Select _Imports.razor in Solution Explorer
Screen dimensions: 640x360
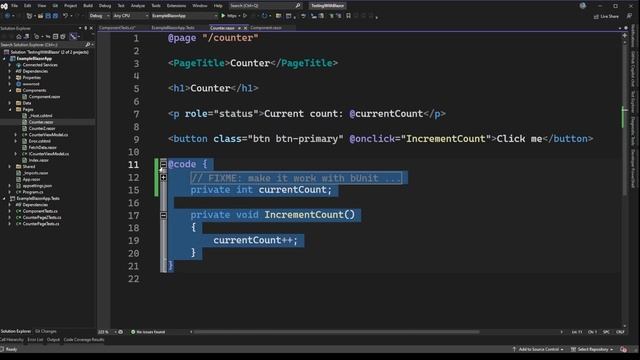[x=35, y=173]
